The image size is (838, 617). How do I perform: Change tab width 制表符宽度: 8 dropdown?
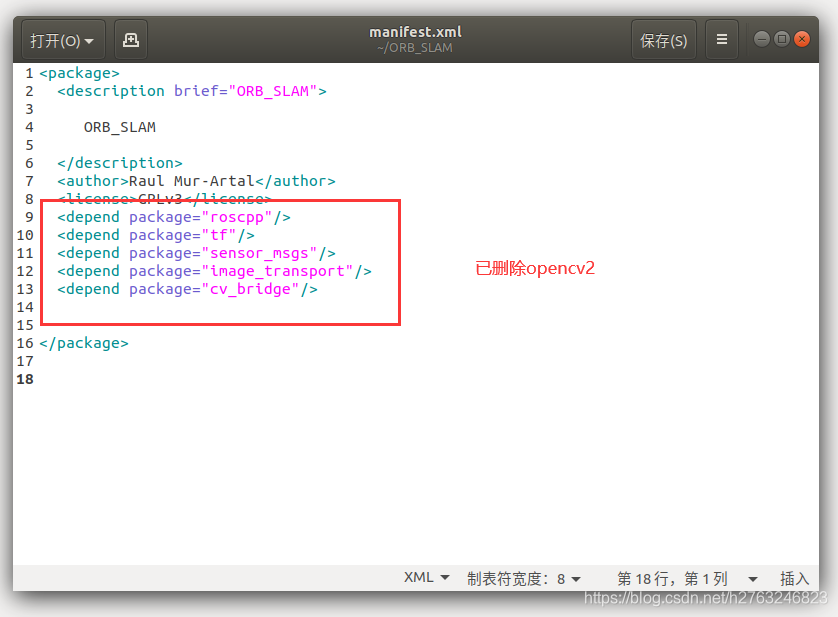[x=524, y=579]
